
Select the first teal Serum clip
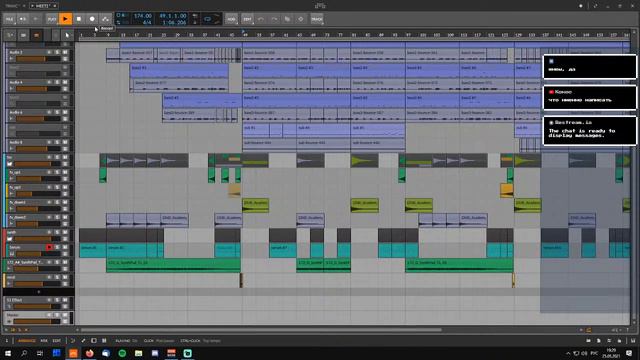(93, 250)
